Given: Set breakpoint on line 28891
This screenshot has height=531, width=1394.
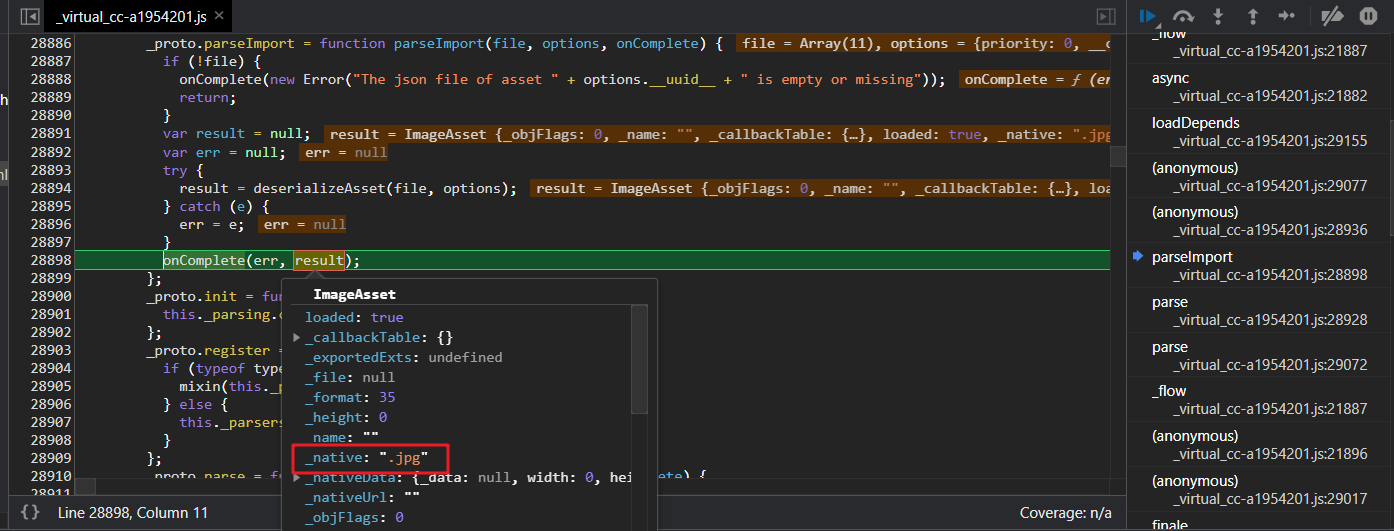Looking at the screenshot, I should (x=50, y=134).
